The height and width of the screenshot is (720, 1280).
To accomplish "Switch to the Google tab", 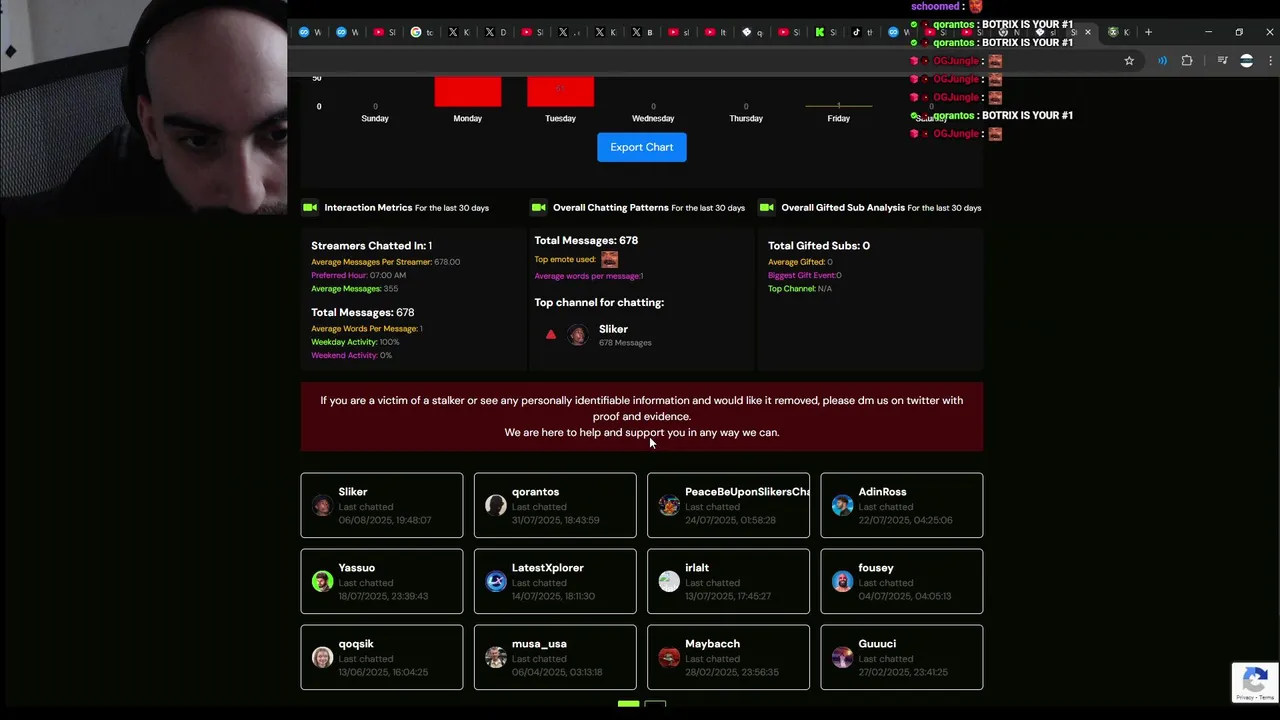I will 421,32.
